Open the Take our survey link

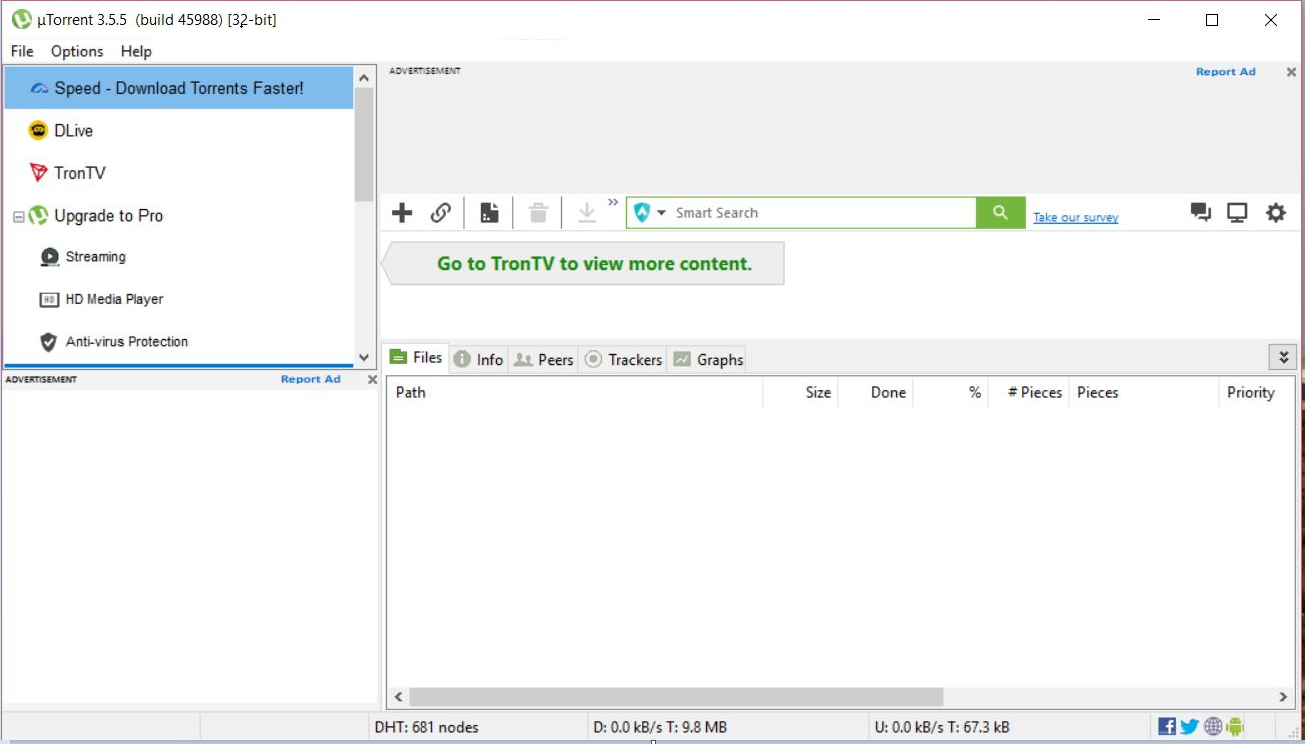1076,217
